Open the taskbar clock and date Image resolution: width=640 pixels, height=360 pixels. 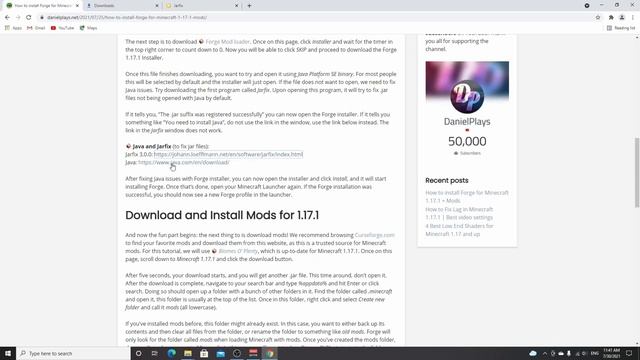[611, 353]
